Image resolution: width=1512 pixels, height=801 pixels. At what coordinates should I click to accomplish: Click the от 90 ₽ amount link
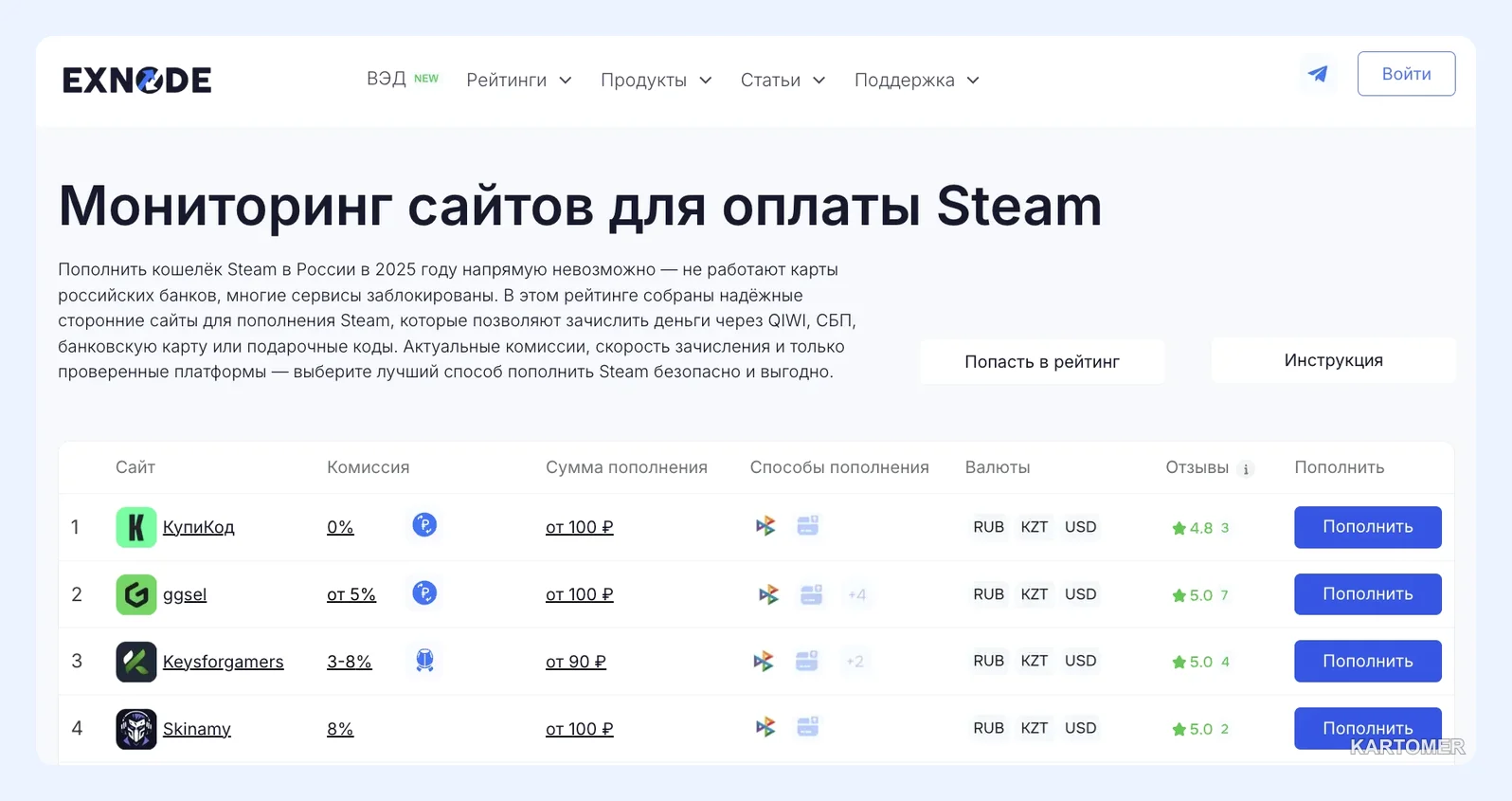tap(576, 662)
